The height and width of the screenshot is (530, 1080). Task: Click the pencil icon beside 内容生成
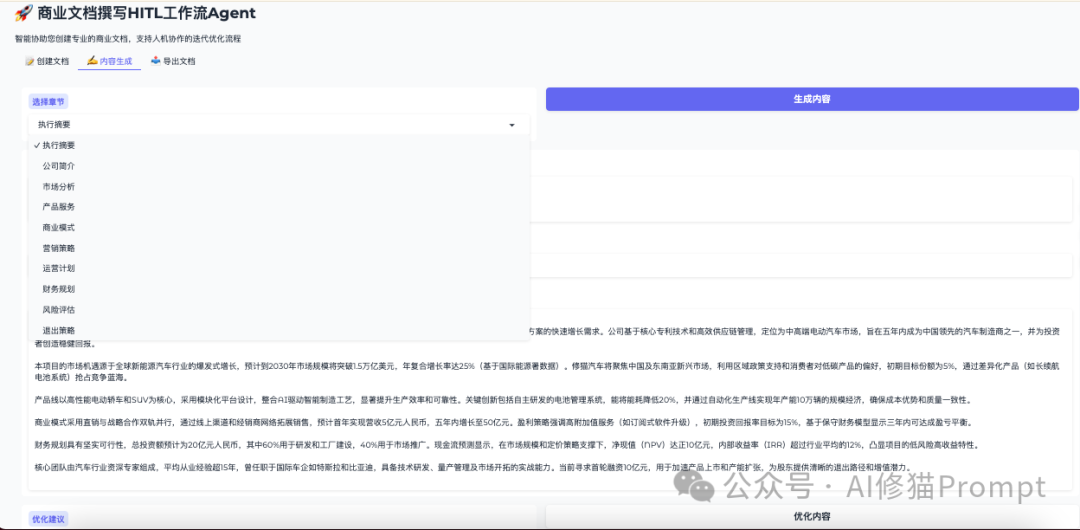[x=92, y=61]
